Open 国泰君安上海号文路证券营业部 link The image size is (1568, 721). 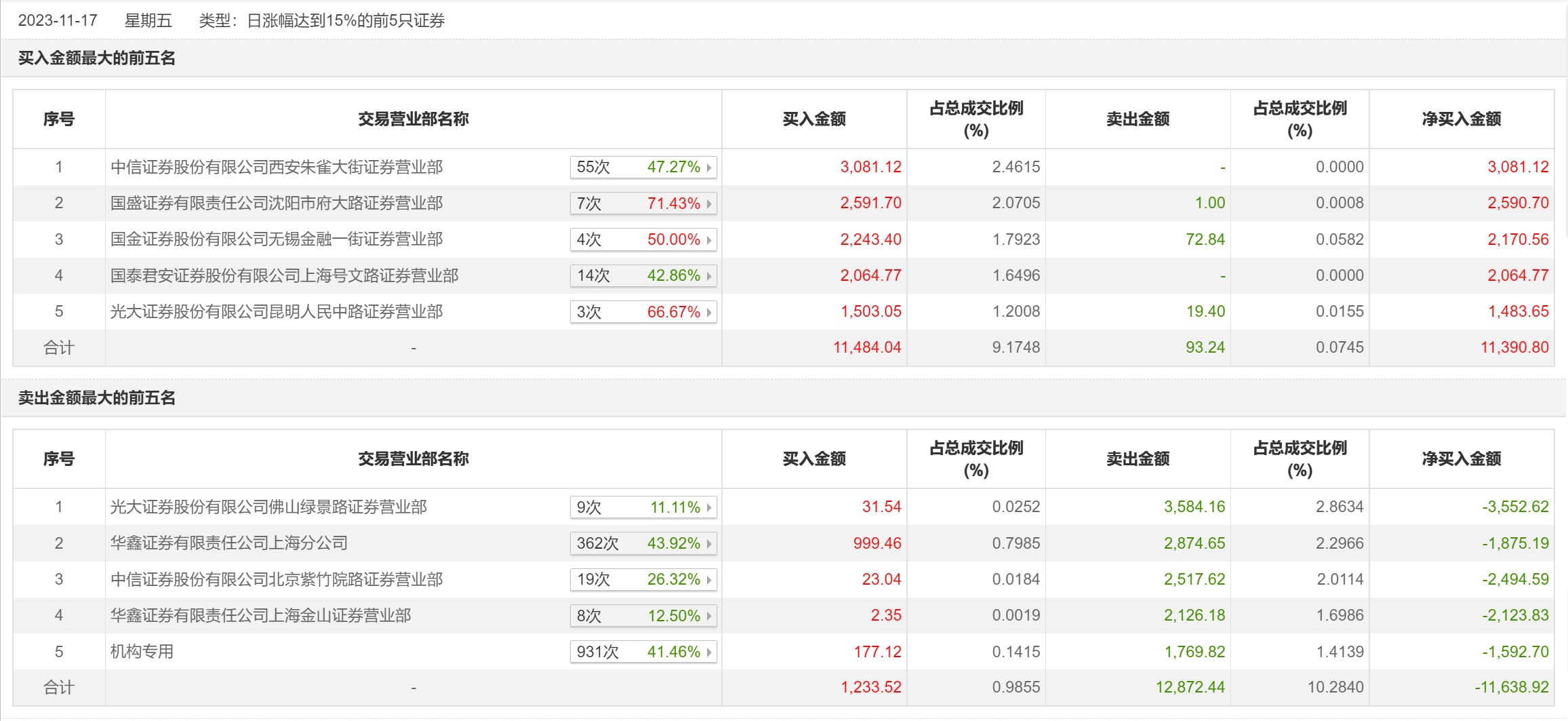284,275
